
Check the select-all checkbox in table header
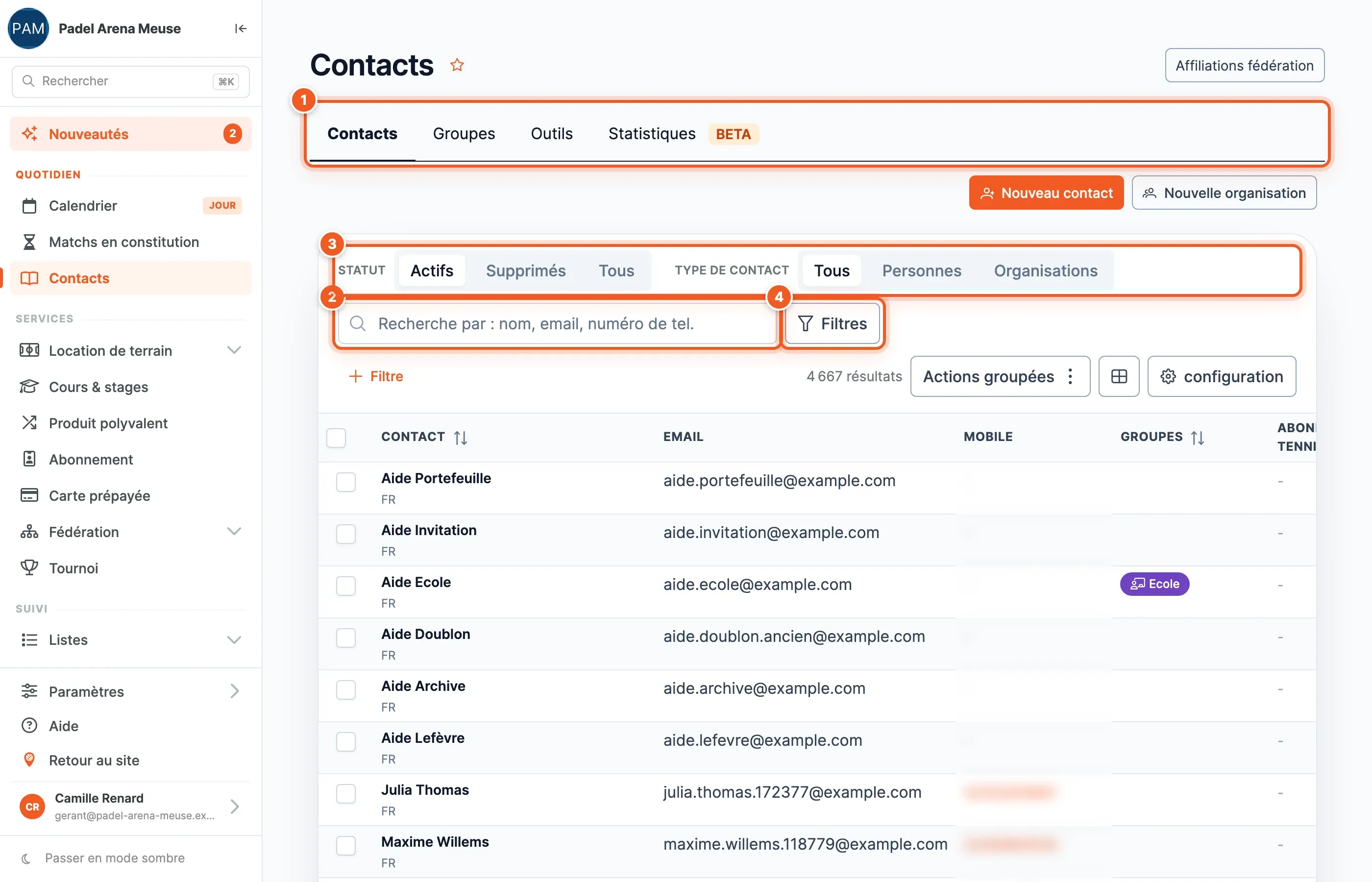(x=336, y=438)
